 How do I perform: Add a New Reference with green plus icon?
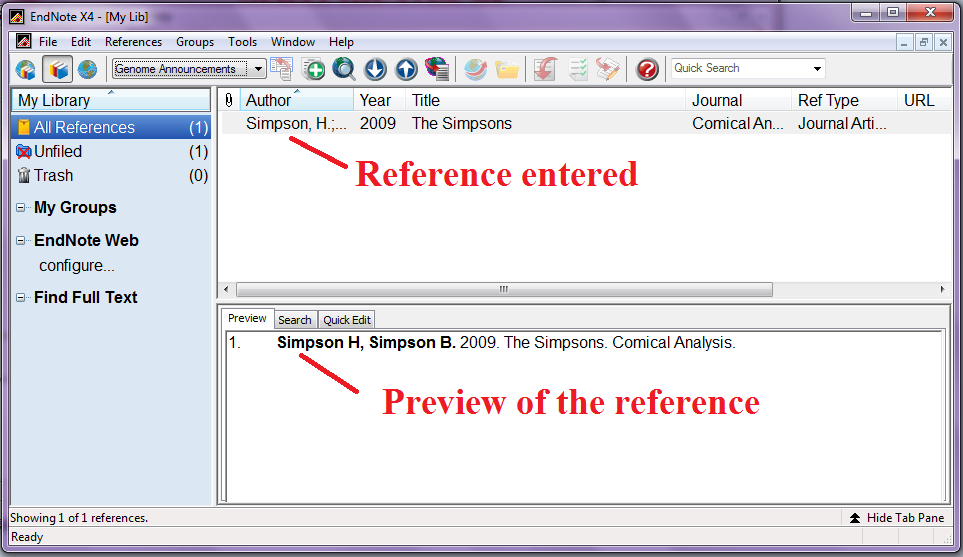[313, 69]
